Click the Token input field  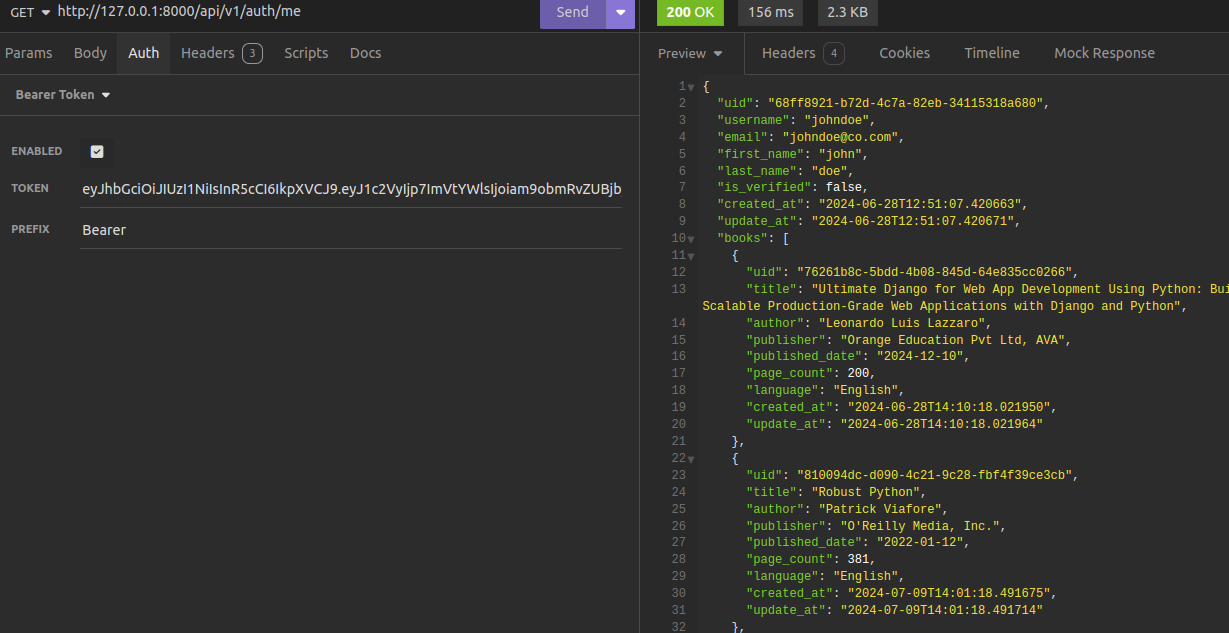point(351,189)
